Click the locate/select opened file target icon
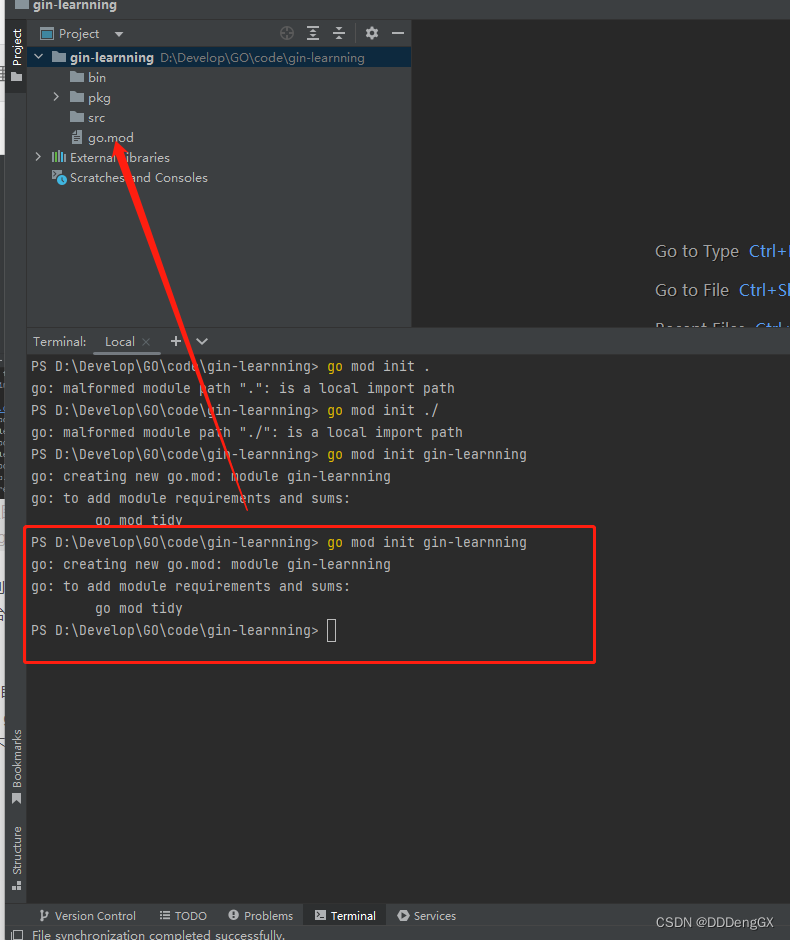The width and height of the screenshot is (790, 940). [287, 33]
